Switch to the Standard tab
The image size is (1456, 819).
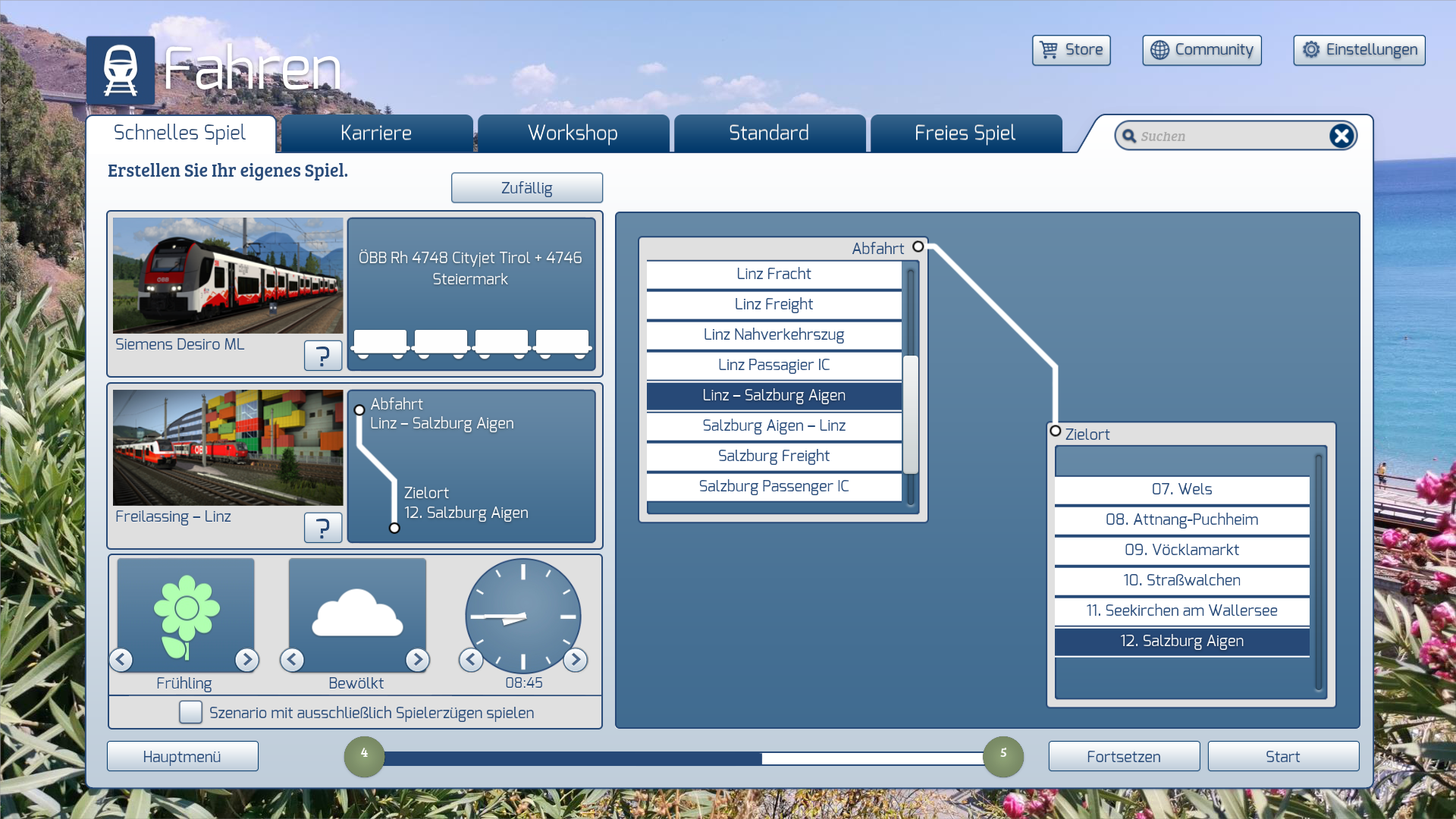coord(769,133)
